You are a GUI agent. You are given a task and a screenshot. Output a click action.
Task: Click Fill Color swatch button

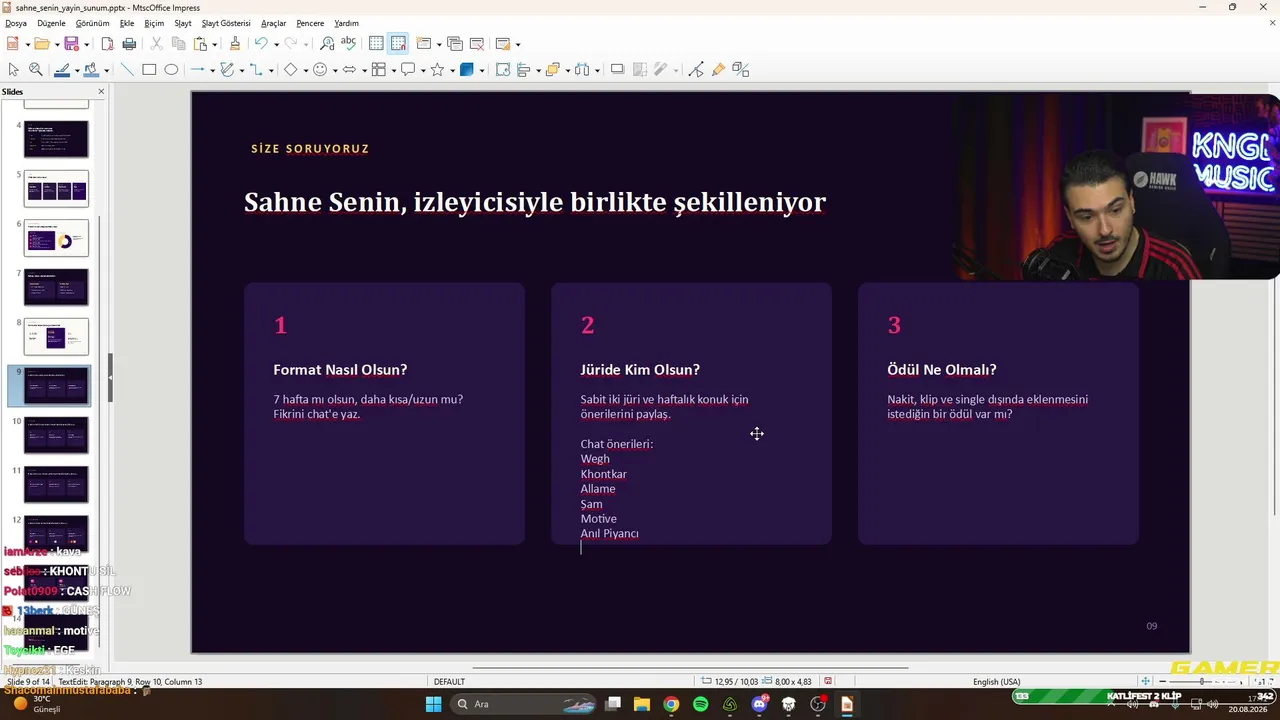pos(91,70)
